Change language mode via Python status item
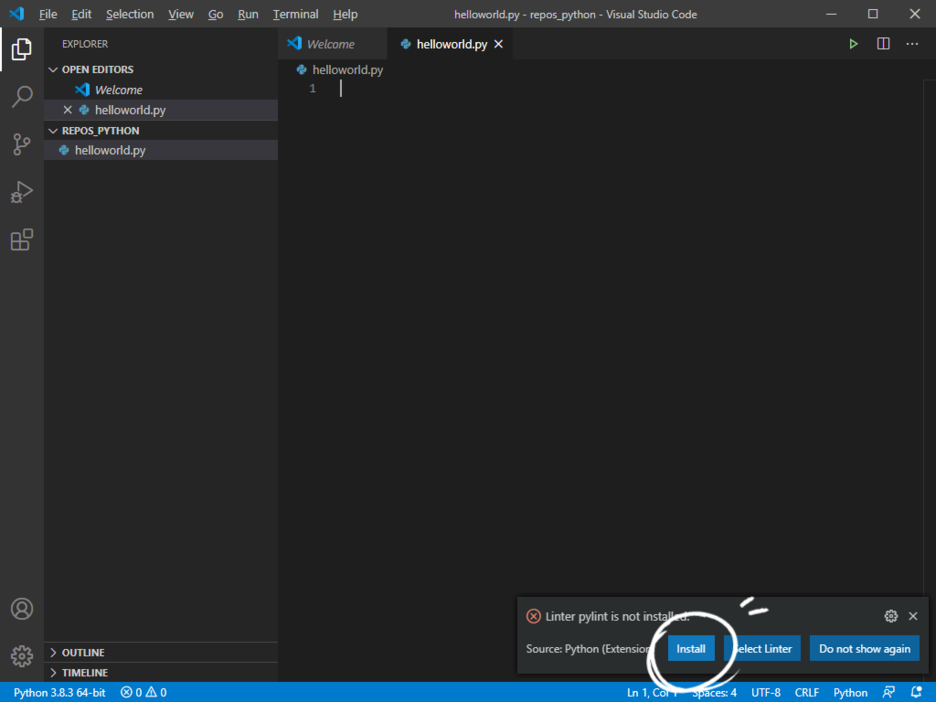Image resolution: width=936 pixels, height=702 pixels. (850, 692)
